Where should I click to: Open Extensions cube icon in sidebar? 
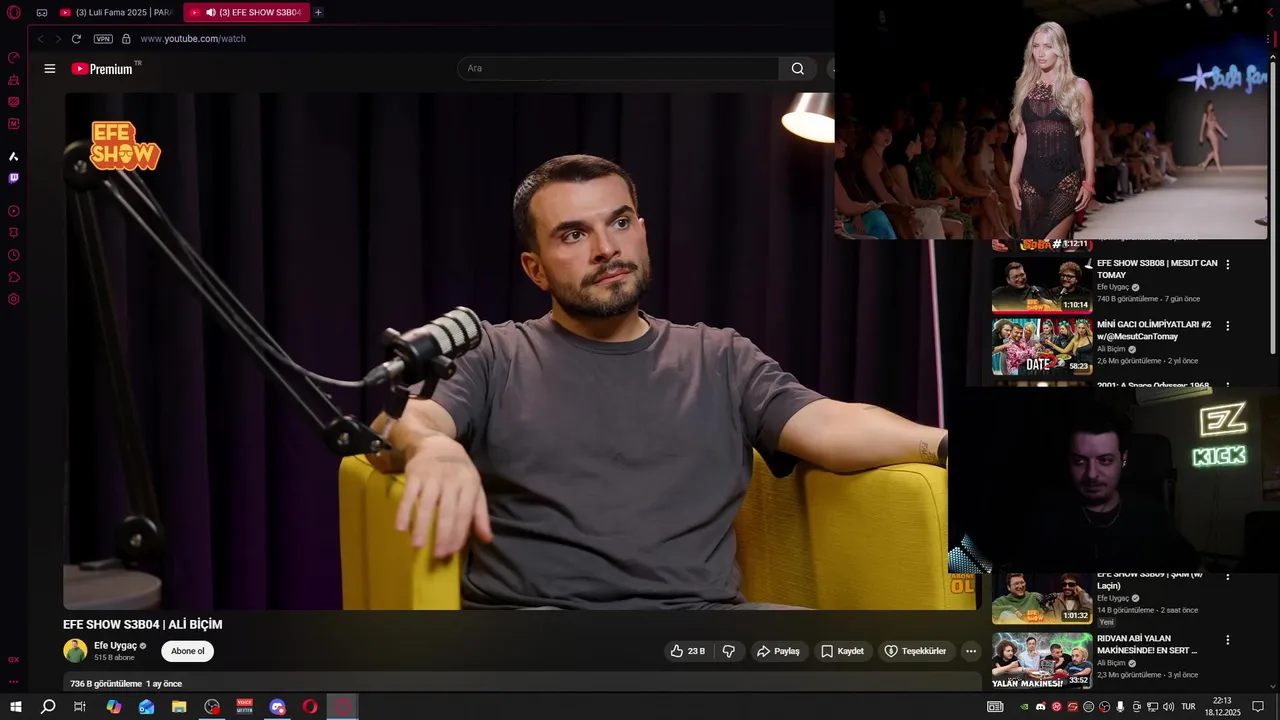[x=14, y=277]
